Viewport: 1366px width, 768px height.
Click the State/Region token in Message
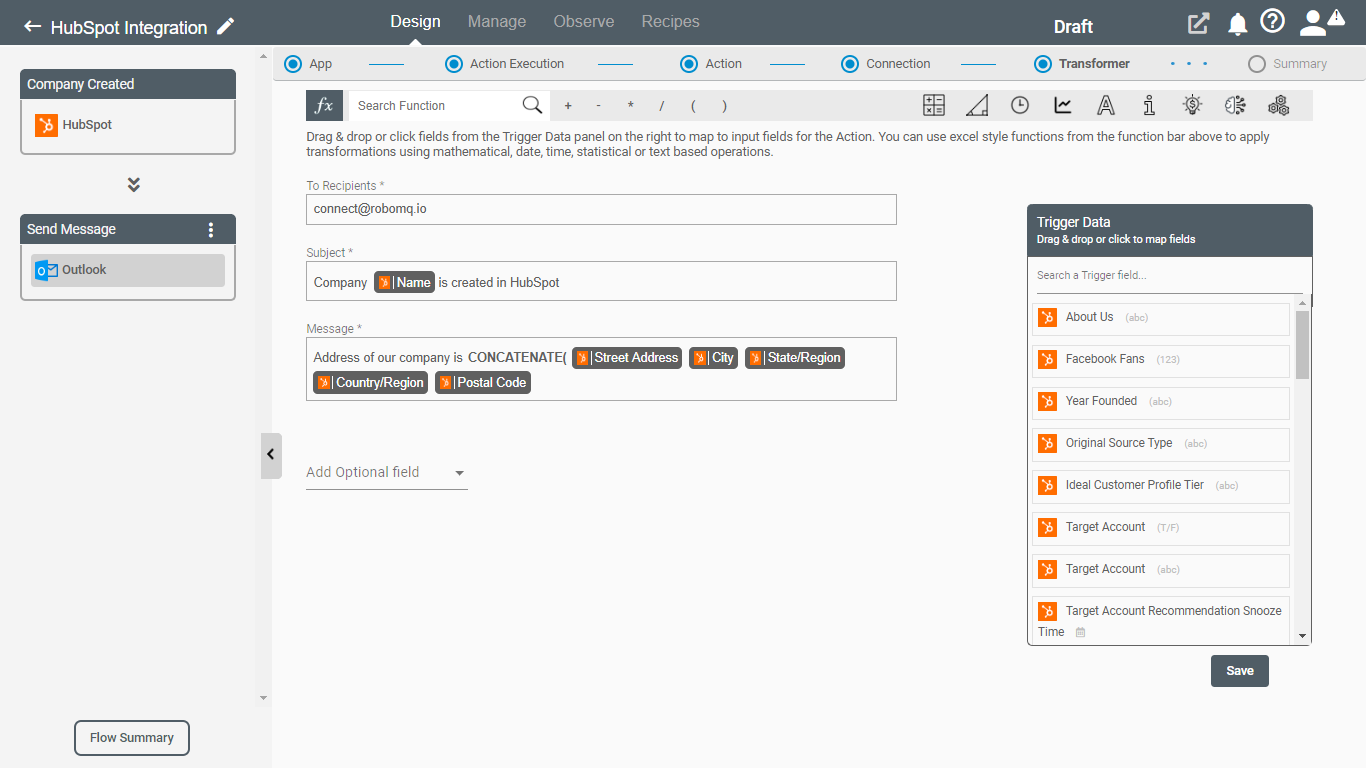coord(795,358)
